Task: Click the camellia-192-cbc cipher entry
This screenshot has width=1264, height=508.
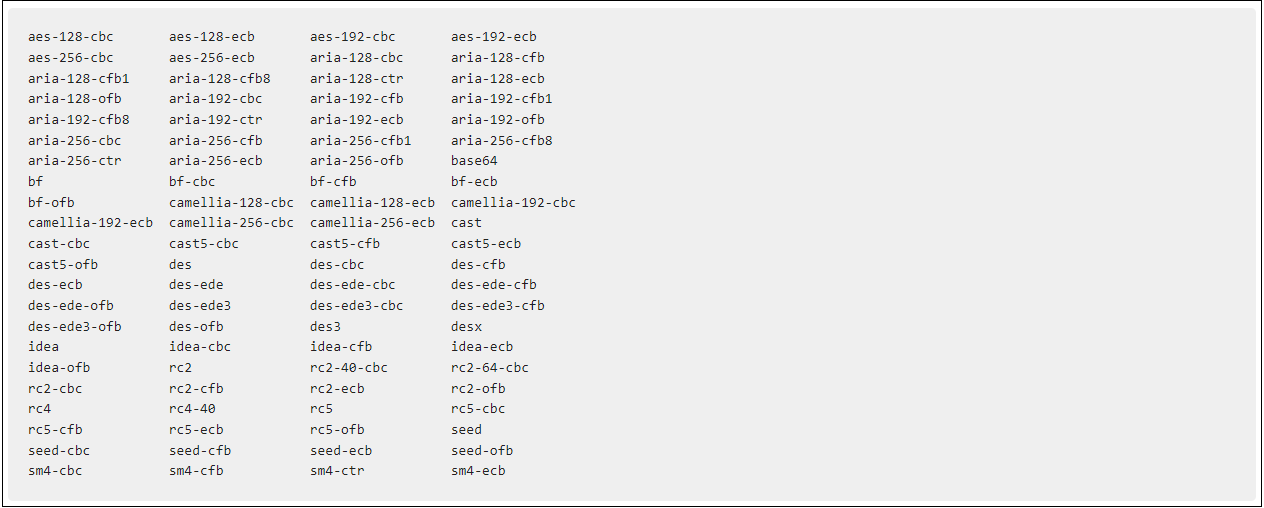Action: coord(513,202)
